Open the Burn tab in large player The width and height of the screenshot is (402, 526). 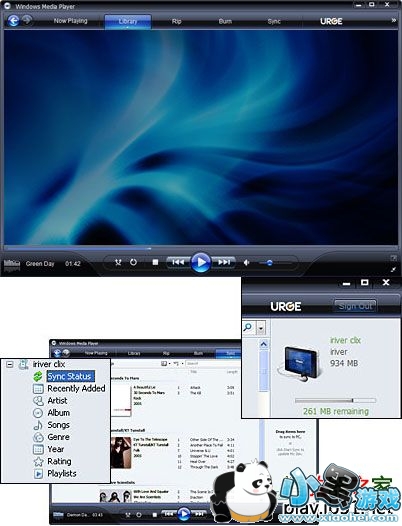[225, 21]
